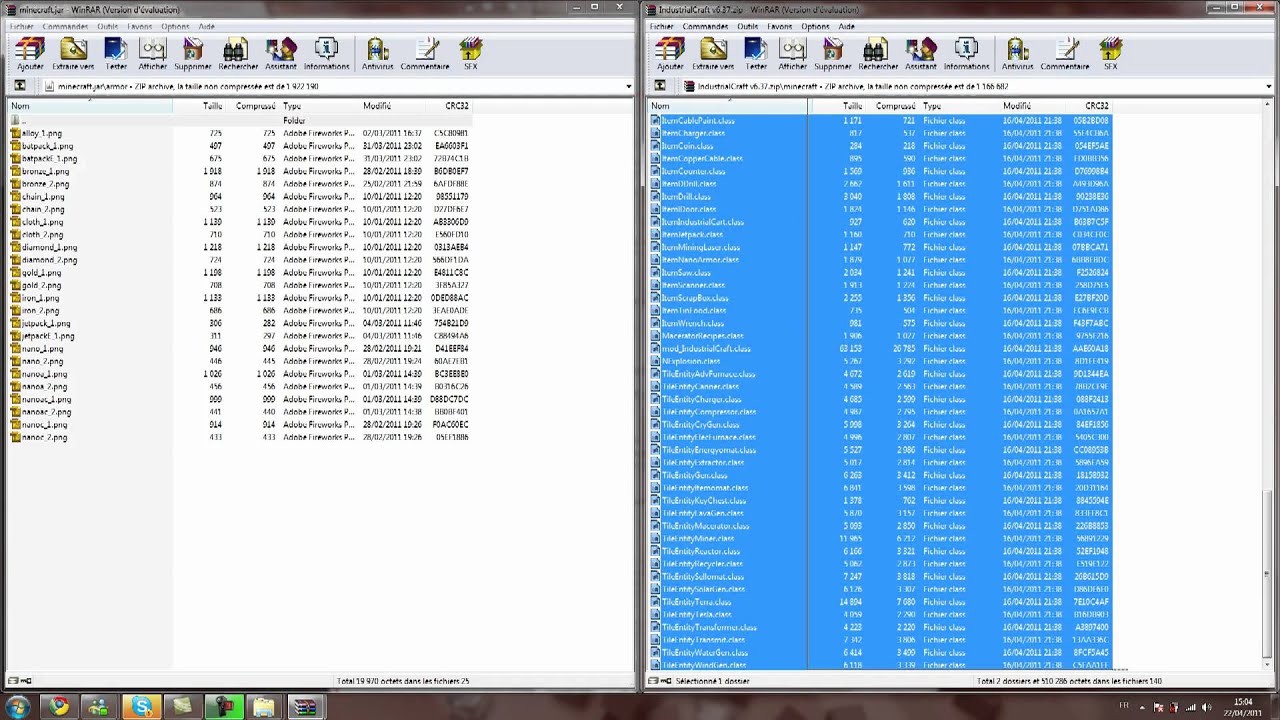This screenshot has height=720, width=1280.
Task: Open Assistant wizard in minecraft.jar window
Action: 281,53
